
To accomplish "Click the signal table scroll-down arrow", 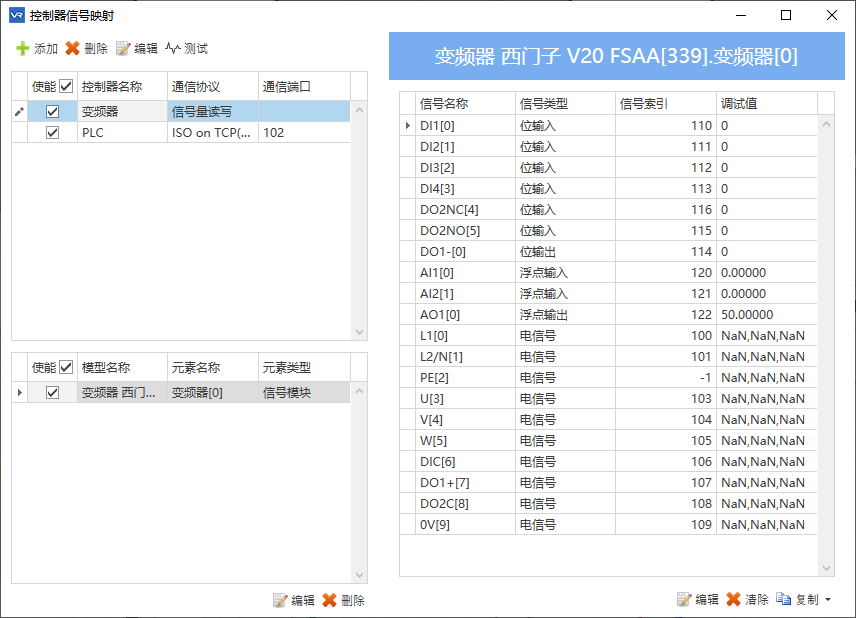I will click(827, 568).
